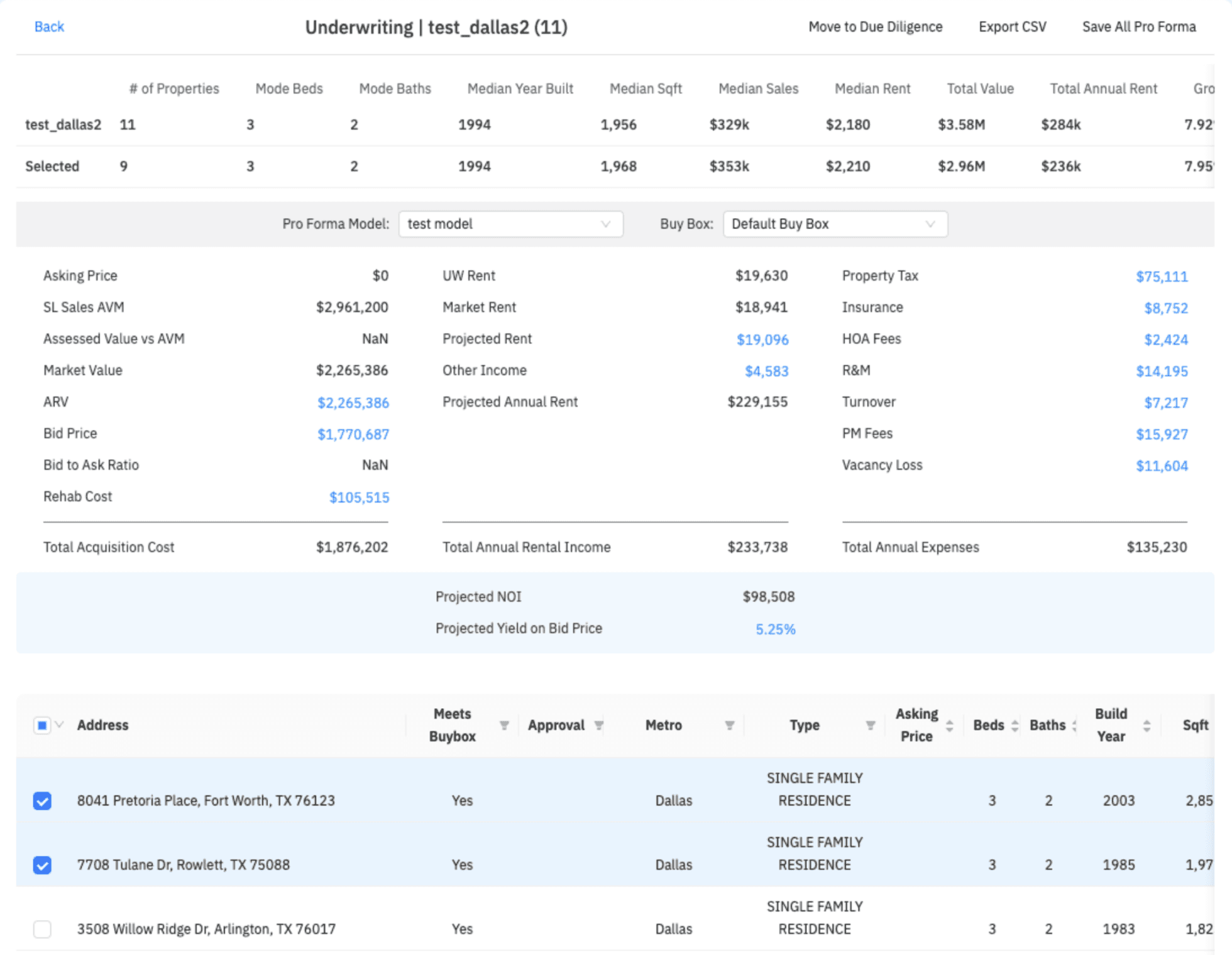The height and width of the screenshot is (955, 1232).
Task: Click Move to Due Diligence
Action: point(875,26)
